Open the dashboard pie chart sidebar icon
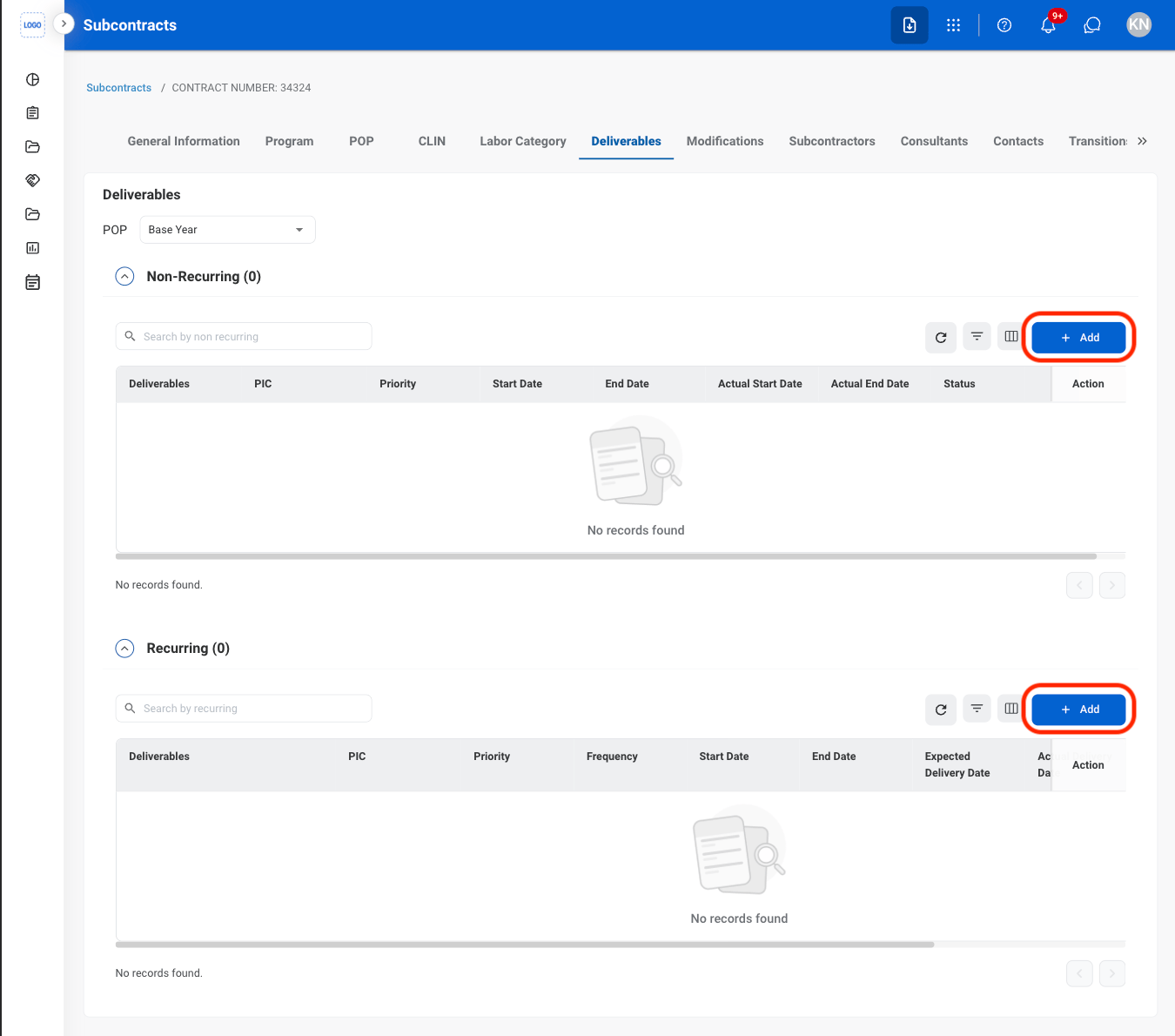1175x1036 pixels. (x=32, y=79)
